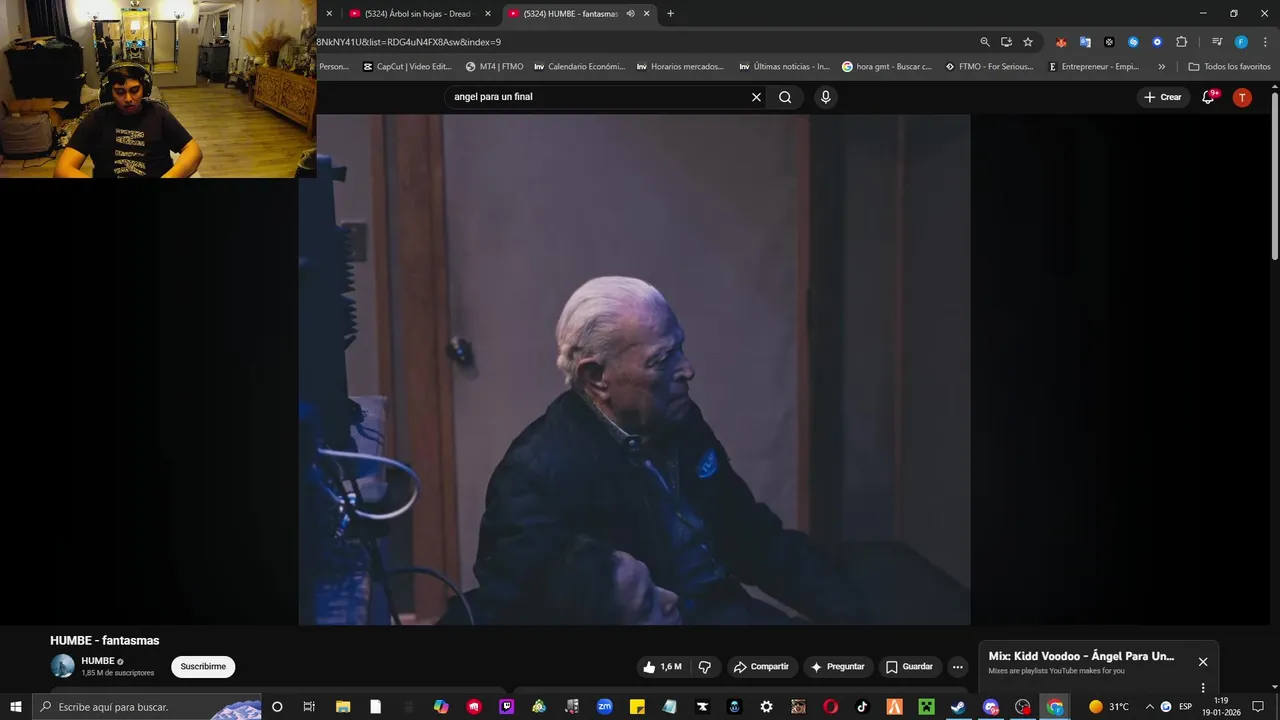
Task: Click the Windows taskbar search box
Action: tap(147, 707)
